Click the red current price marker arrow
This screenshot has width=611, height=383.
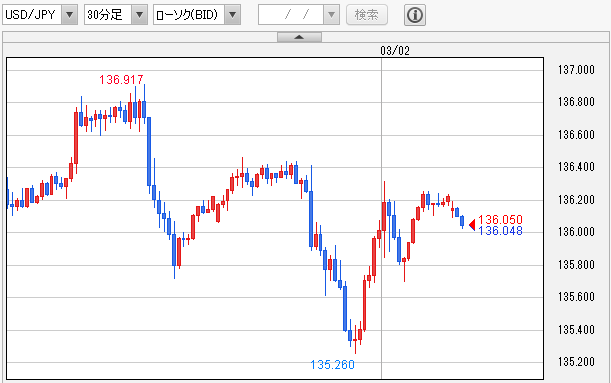click(472, 225)
